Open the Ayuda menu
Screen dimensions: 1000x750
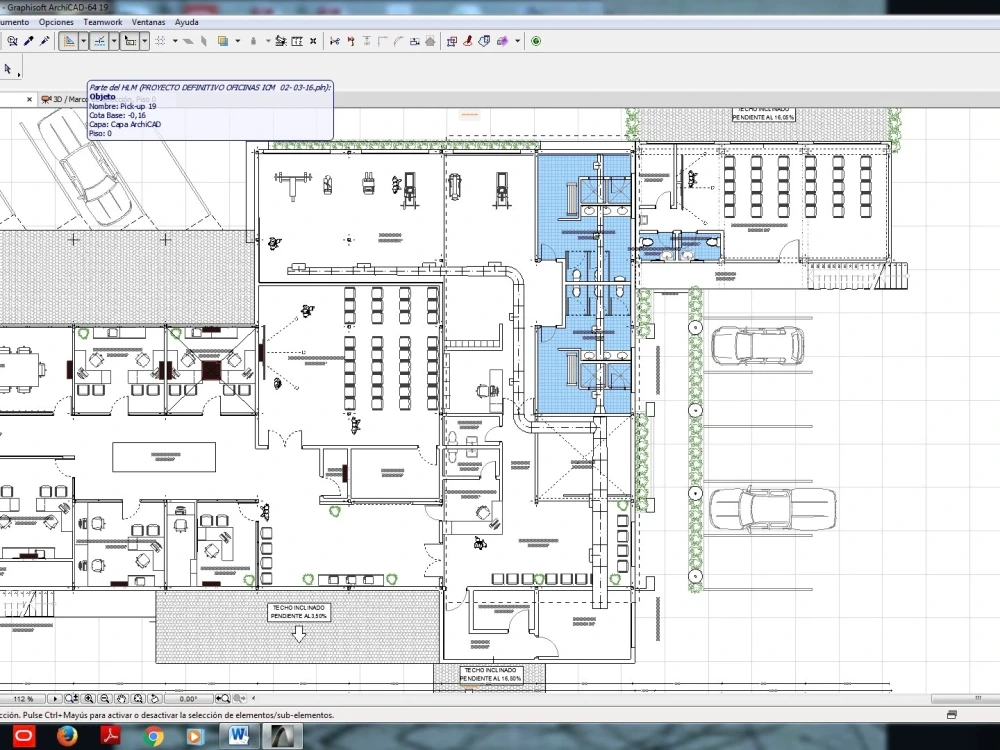(x=186, y=22)
